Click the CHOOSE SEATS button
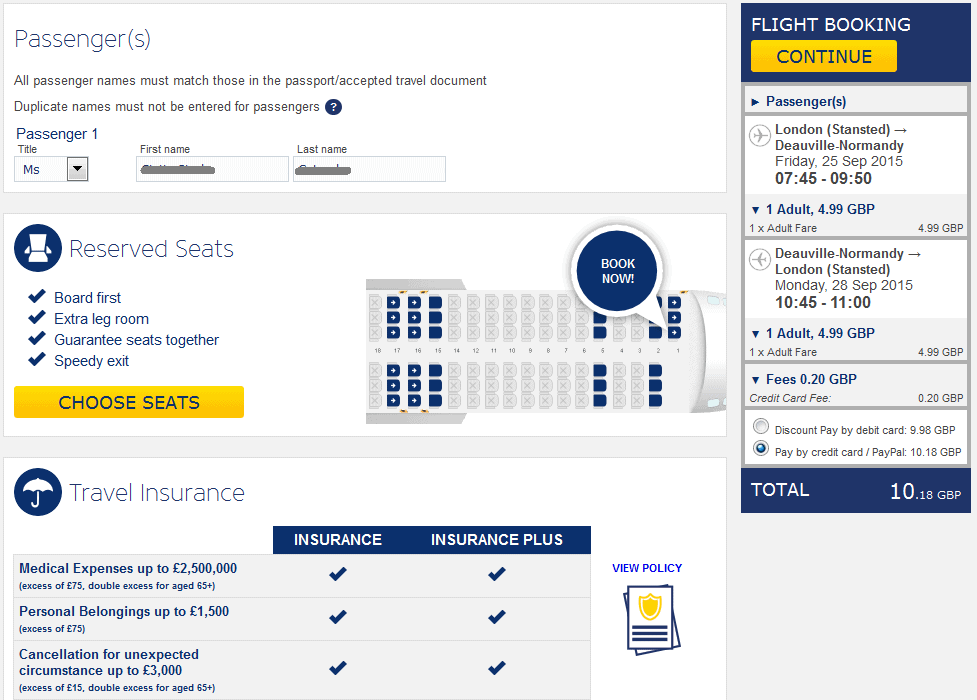Image resolution: width=977 pixels, height=700 pixels. click(129, 402)
